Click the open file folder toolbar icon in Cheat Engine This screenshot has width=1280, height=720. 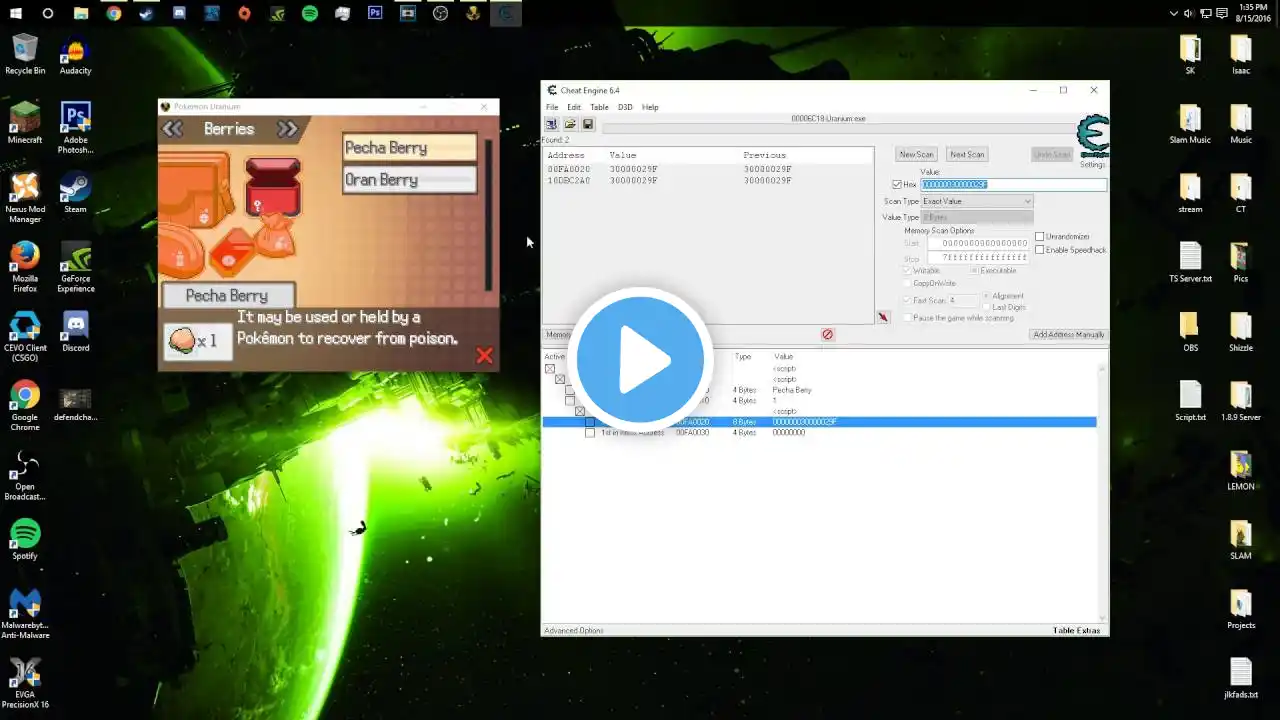coord(570,124)
